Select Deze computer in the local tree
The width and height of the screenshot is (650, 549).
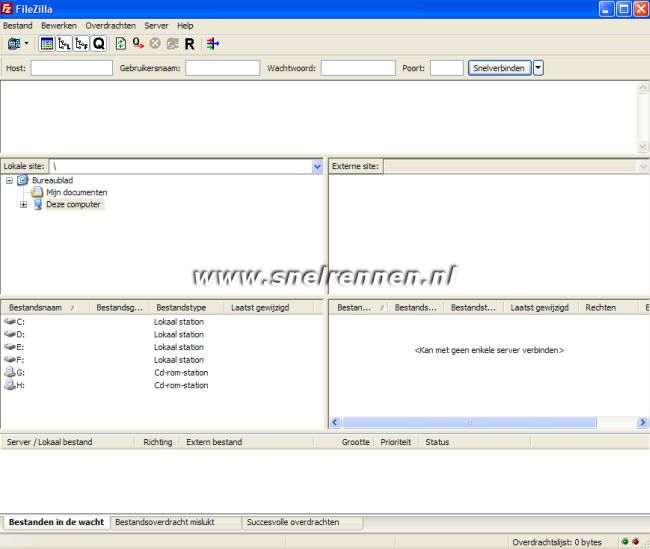[73, 204]
